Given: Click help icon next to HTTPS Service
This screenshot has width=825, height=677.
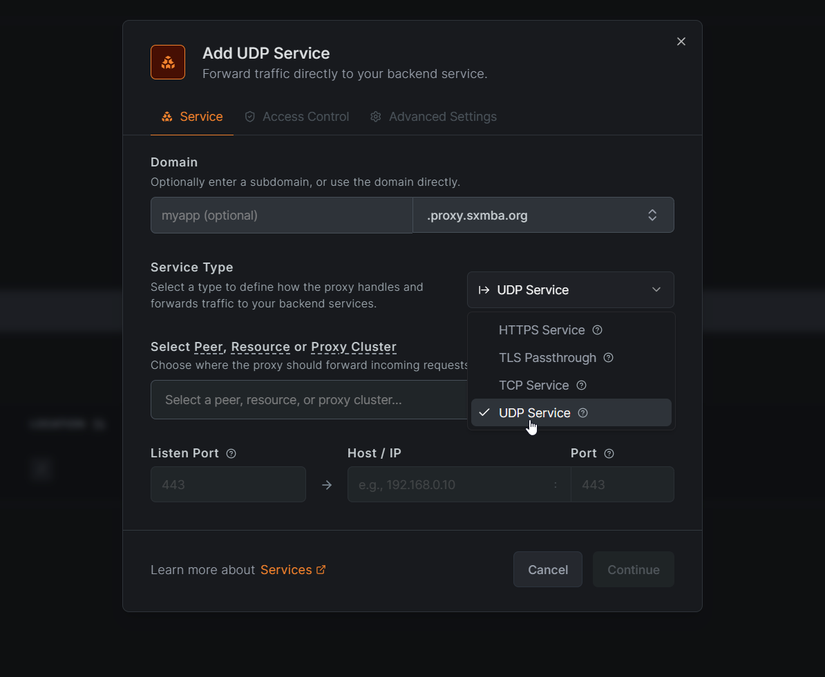Looking at the screenshot, I should tap(597, 330).
